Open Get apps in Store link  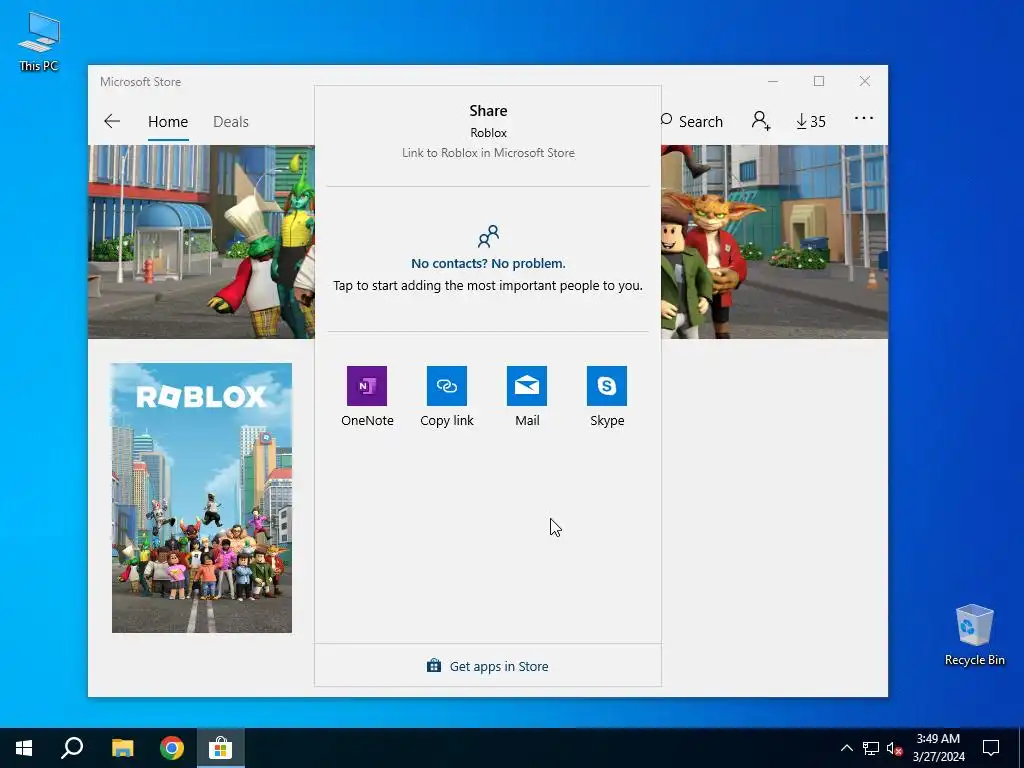click(x=488, y=666)
